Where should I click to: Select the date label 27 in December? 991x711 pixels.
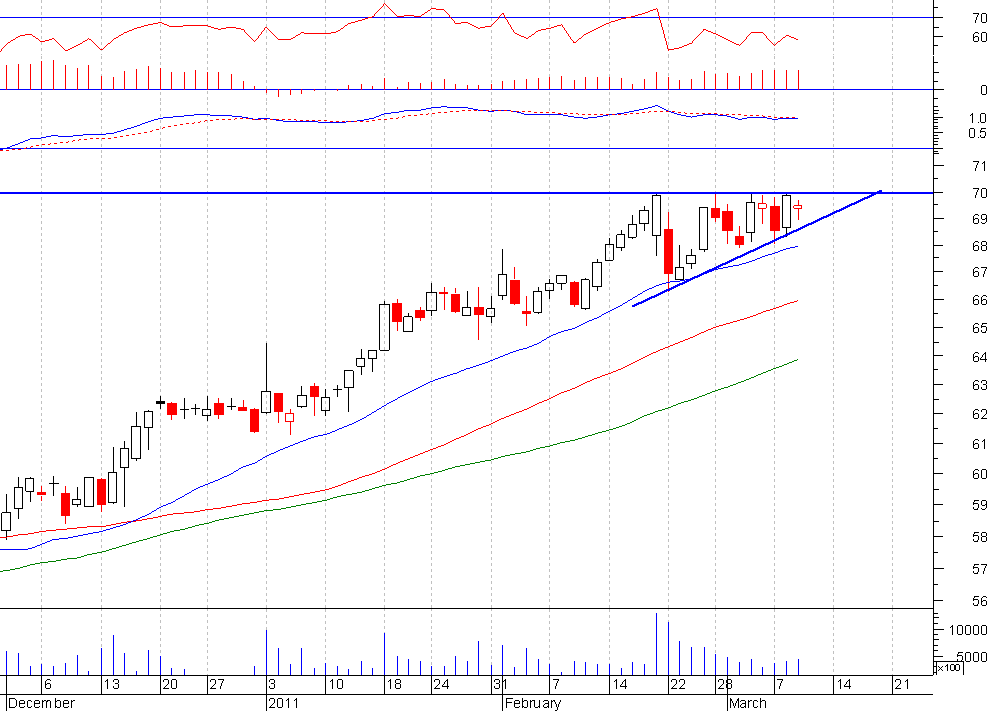coord(217,684)
